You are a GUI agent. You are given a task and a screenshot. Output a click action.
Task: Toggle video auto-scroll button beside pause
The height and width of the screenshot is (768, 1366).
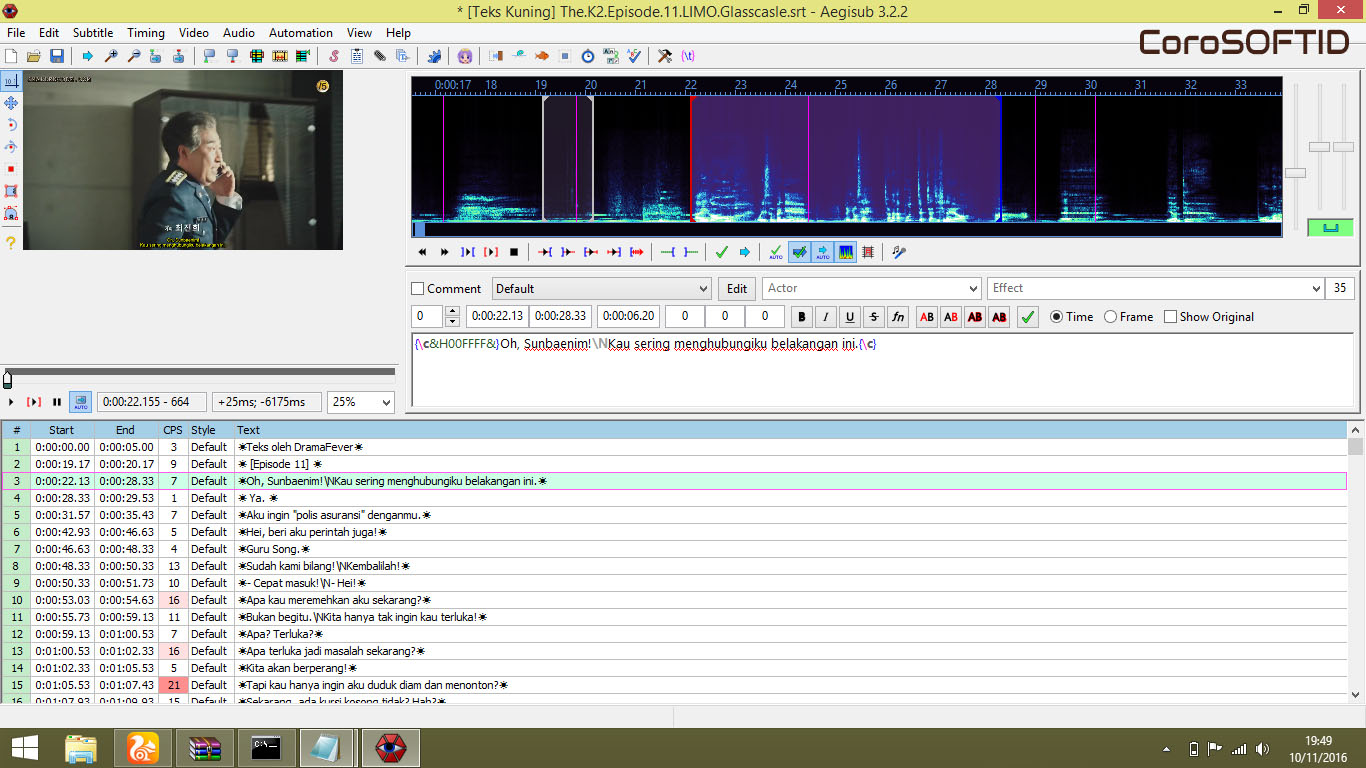click(80, 402)
